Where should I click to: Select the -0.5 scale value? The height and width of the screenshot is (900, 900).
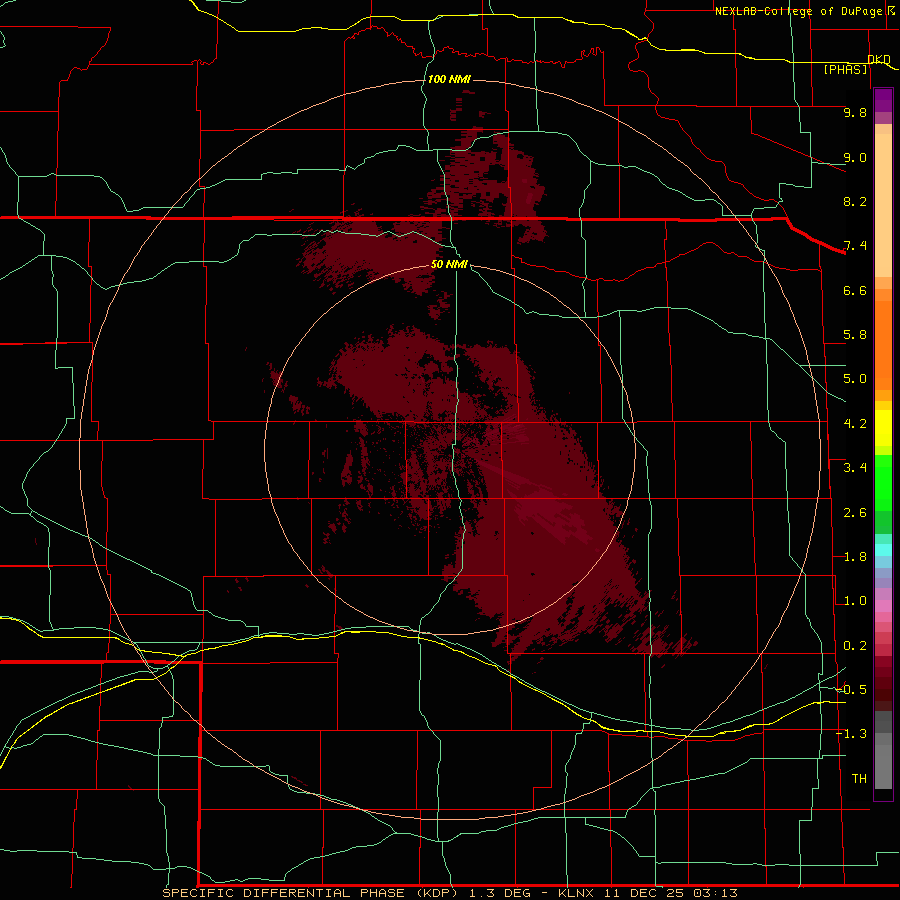pyautogui.click(x=851, y=690)
